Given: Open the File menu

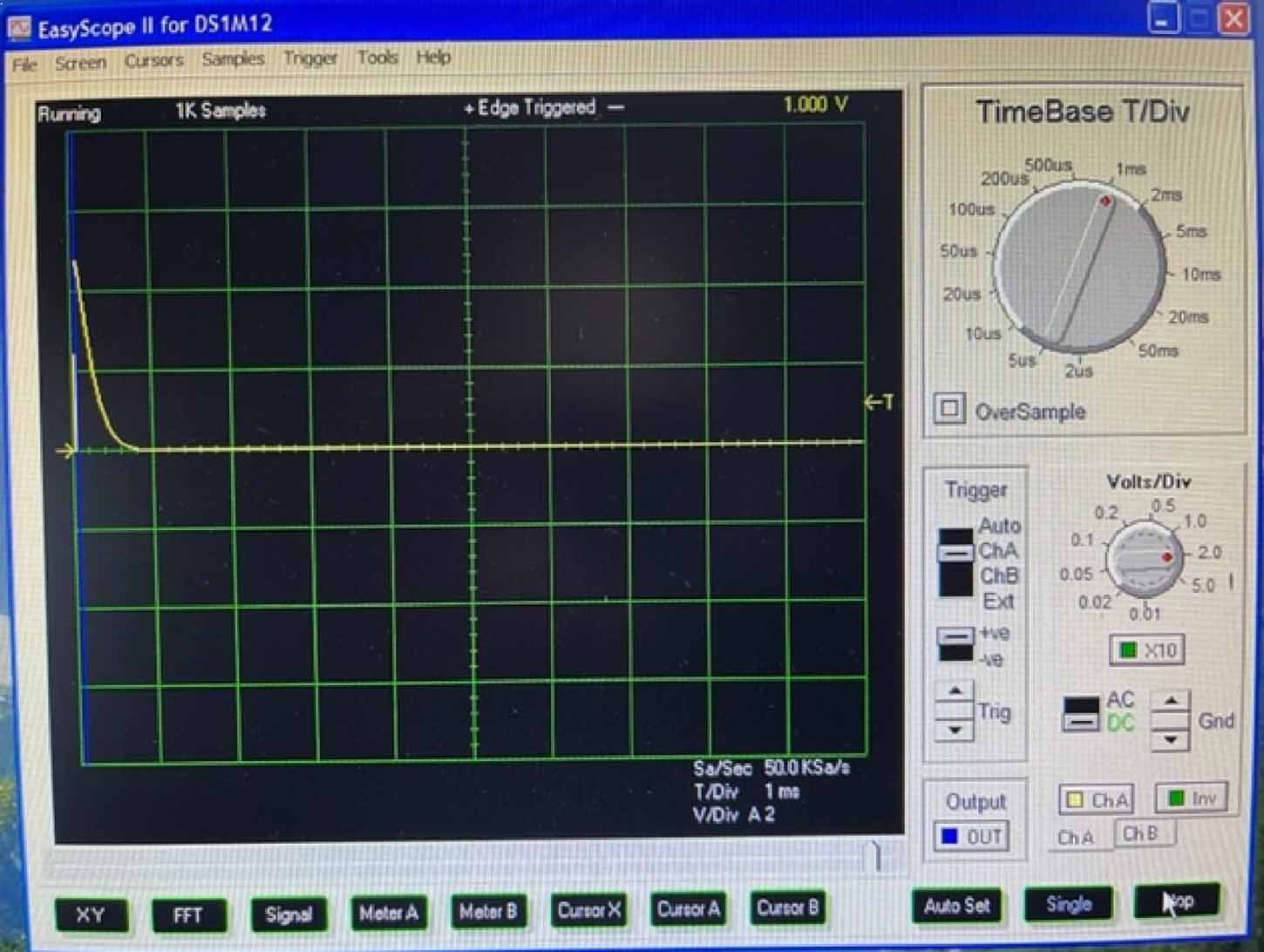Looking at the screenshot, I should tap(24, 65).
